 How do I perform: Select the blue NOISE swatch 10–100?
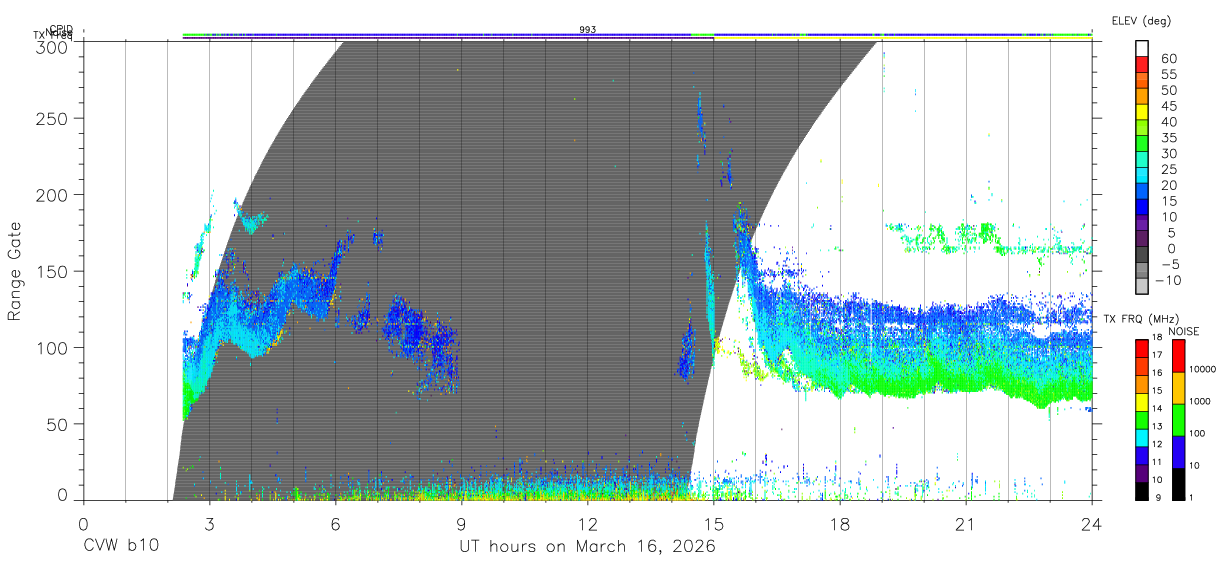(1177, 451)
